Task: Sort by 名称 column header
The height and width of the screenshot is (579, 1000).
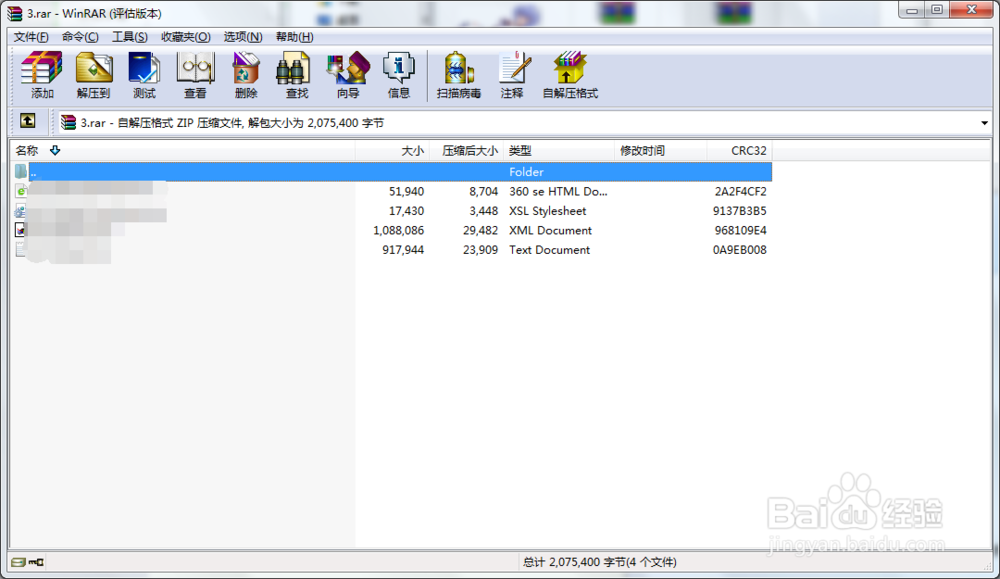Action: coord(183,150)
